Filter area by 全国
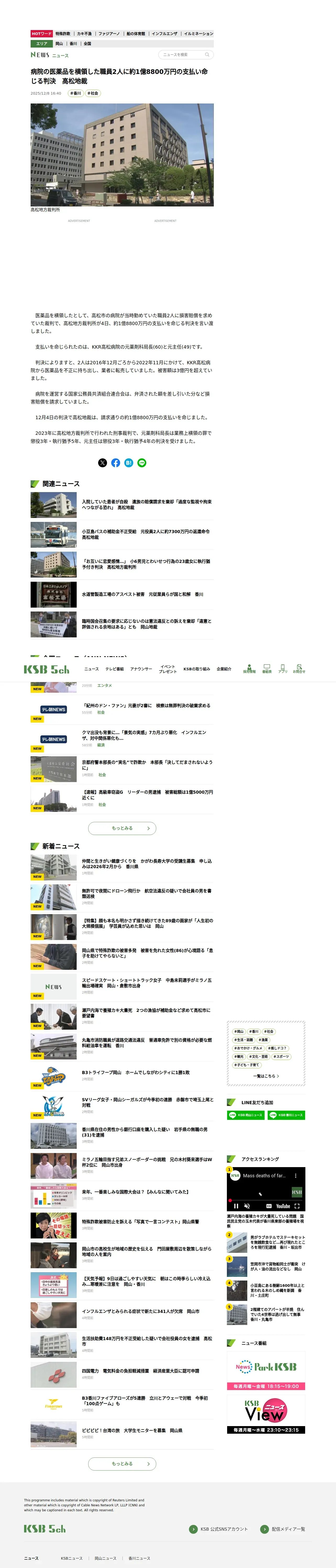 click(87, 44)
